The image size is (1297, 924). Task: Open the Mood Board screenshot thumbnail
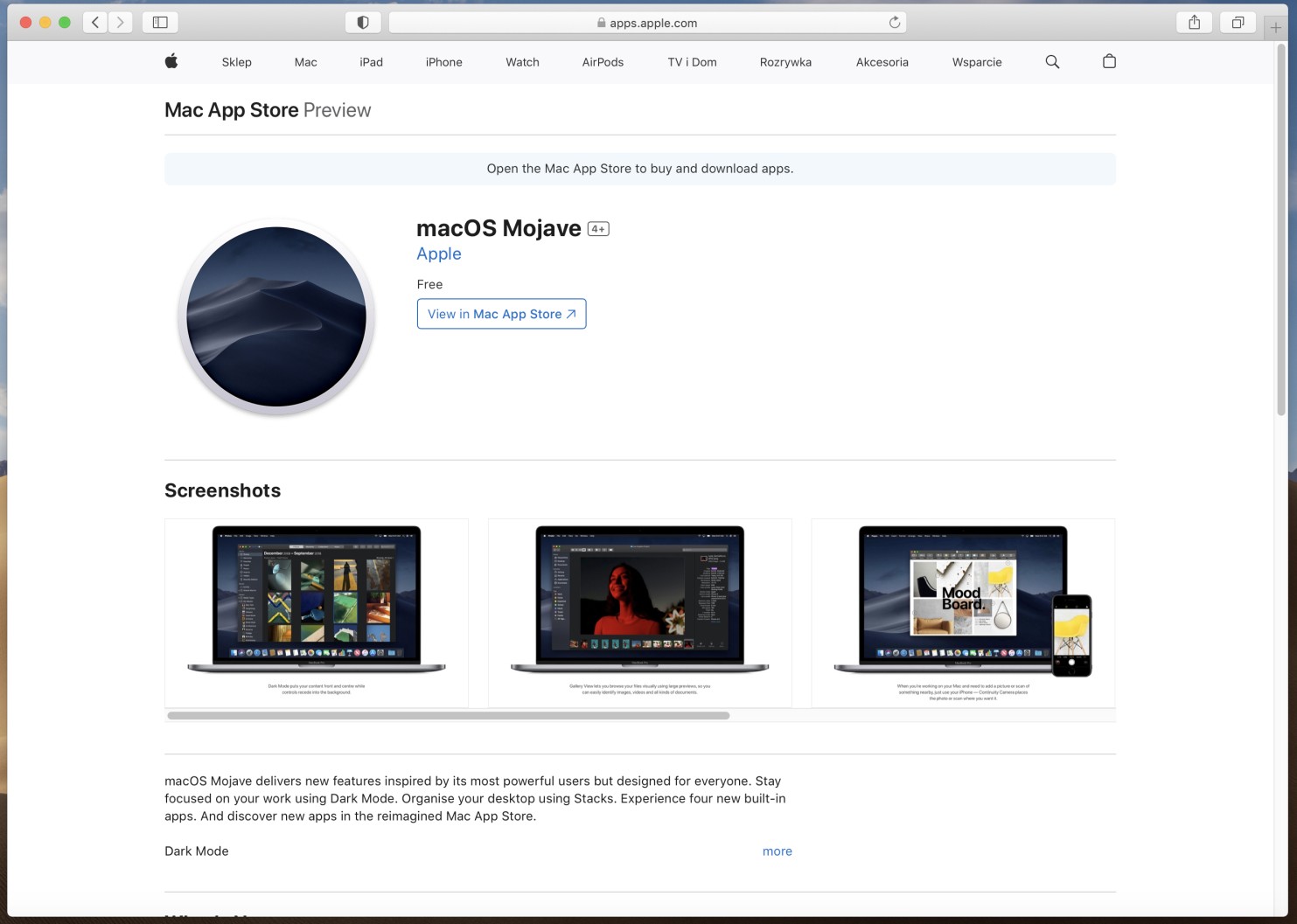click(963, 613)
